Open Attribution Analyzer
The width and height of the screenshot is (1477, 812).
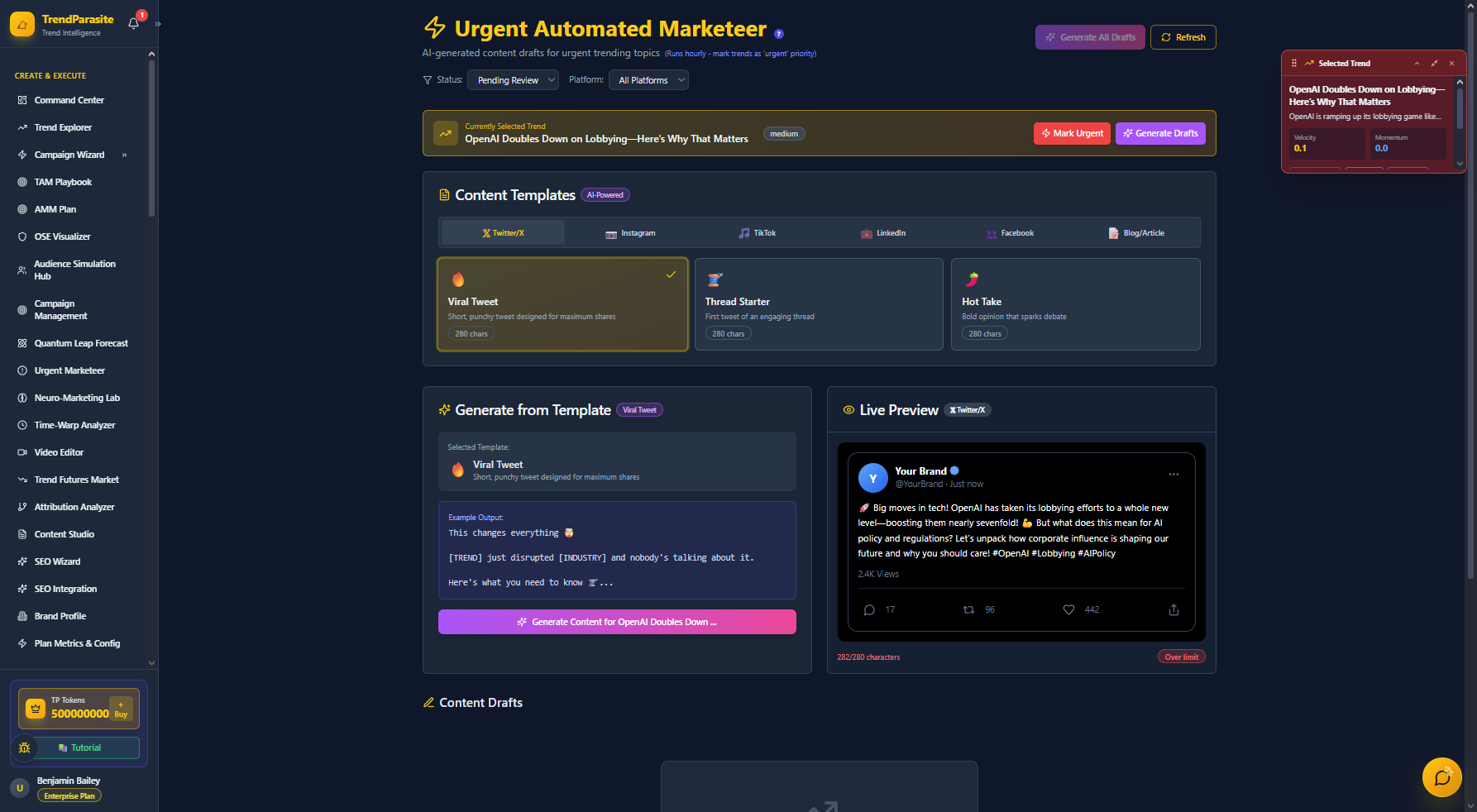tap(73, 507)
